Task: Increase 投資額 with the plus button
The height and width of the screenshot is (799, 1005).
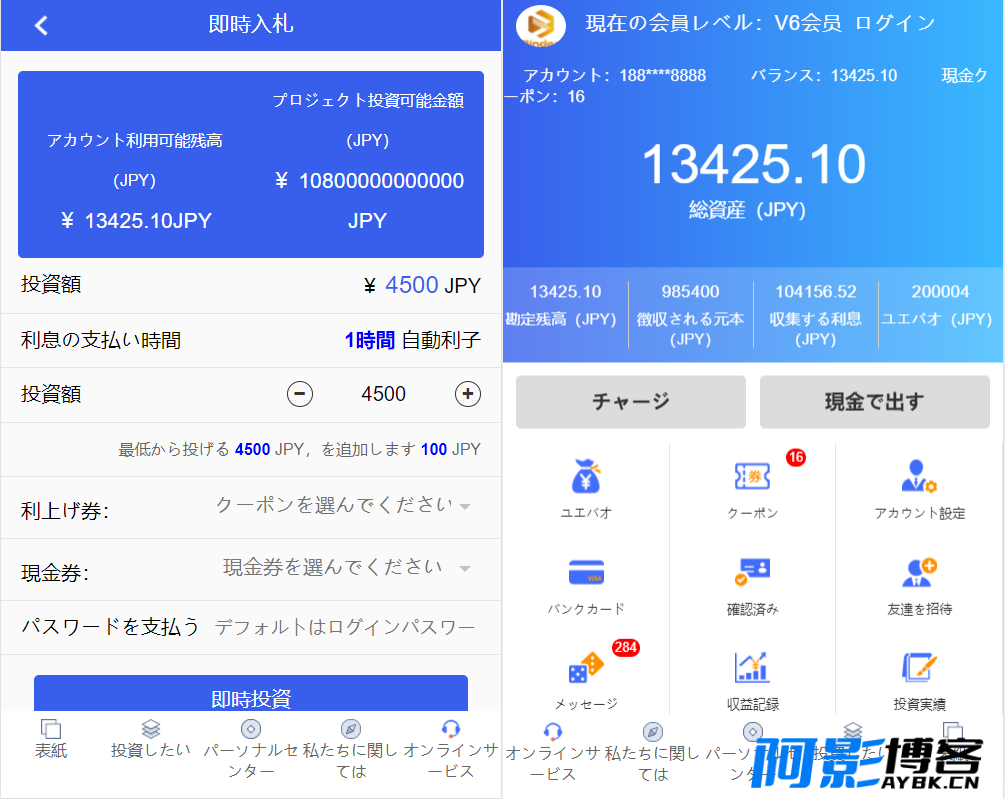Action: 468,393
